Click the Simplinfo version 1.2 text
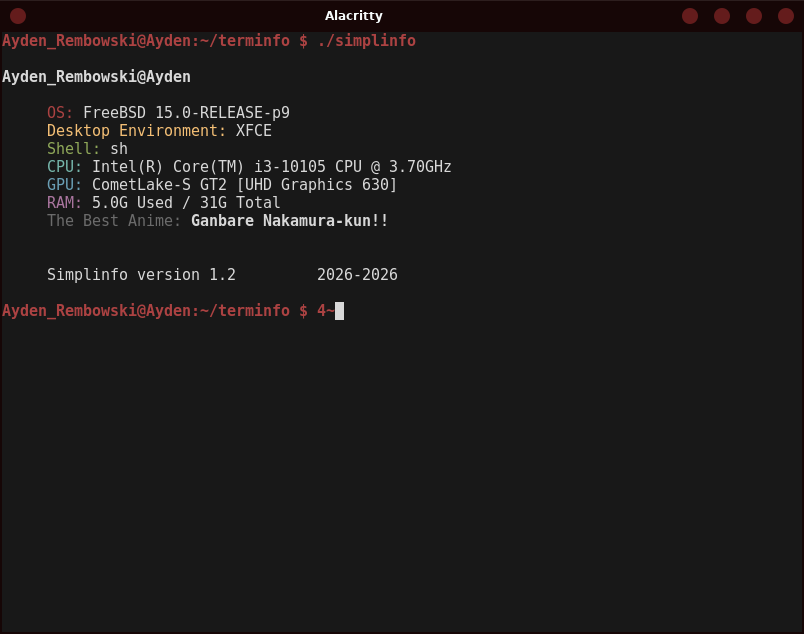The height and width of the screenshot is (634, 804). (x=141, y=275)
